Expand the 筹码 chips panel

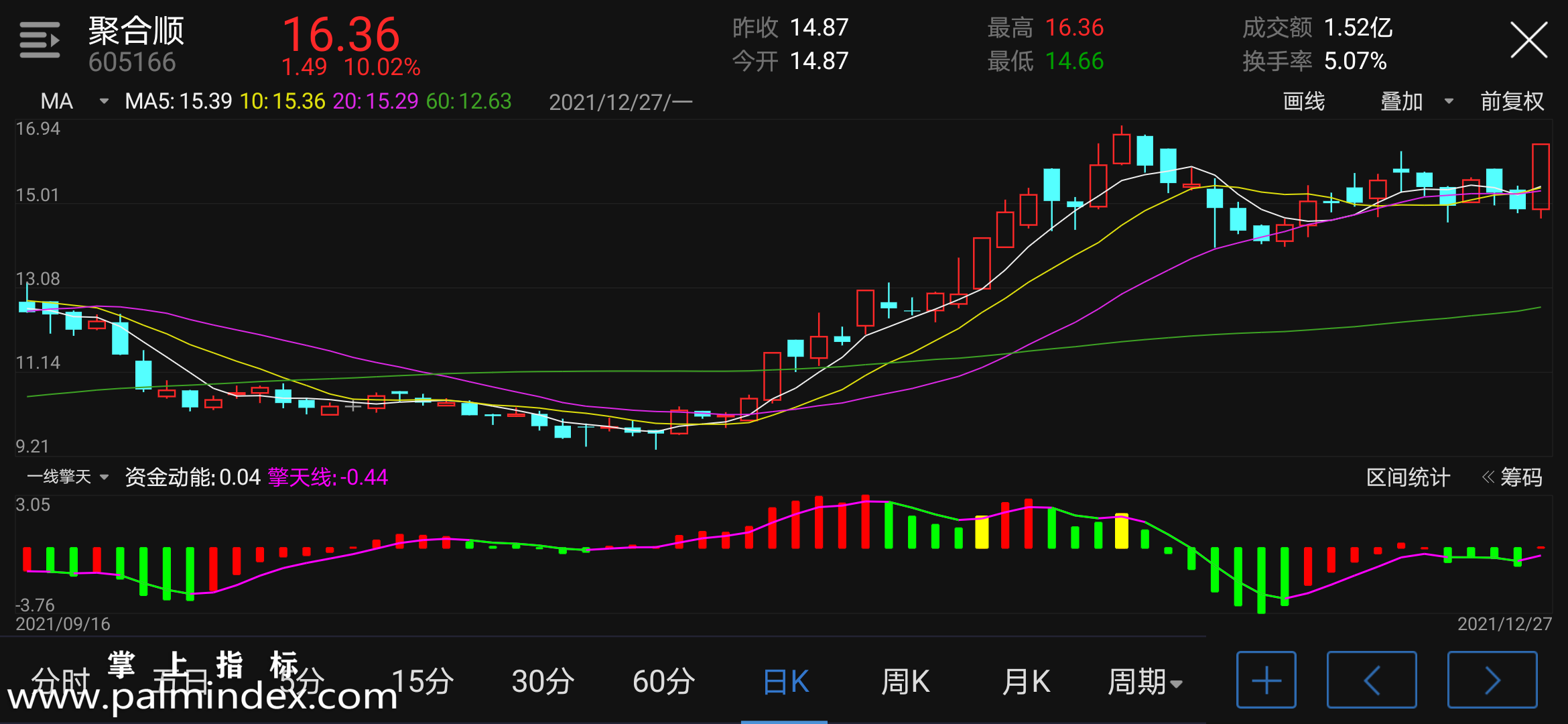(1512, 477)
